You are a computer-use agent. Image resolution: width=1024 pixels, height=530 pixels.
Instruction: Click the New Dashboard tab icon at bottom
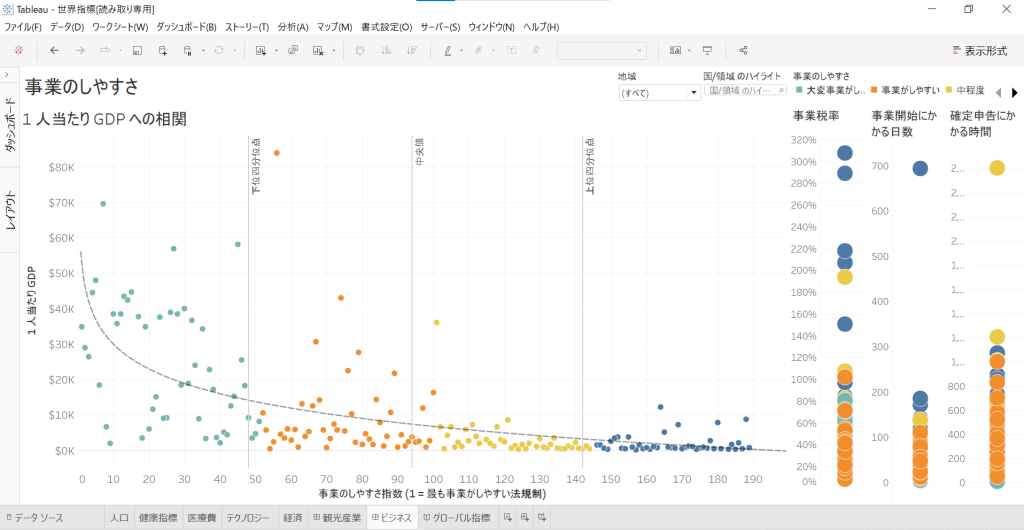pyautogui.click(x=524, y=518)
